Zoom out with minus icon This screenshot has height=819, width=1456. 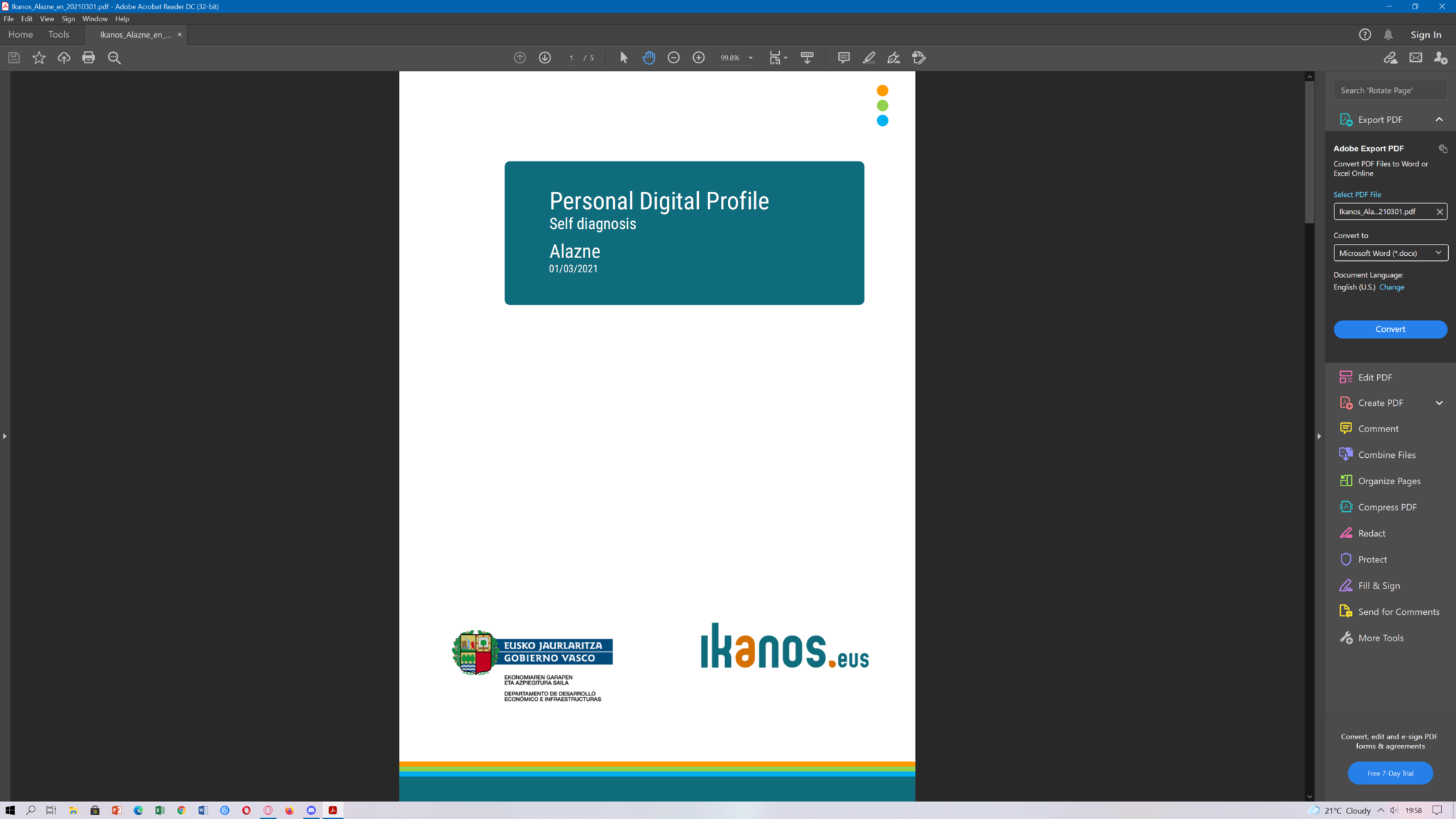[673, 58]
